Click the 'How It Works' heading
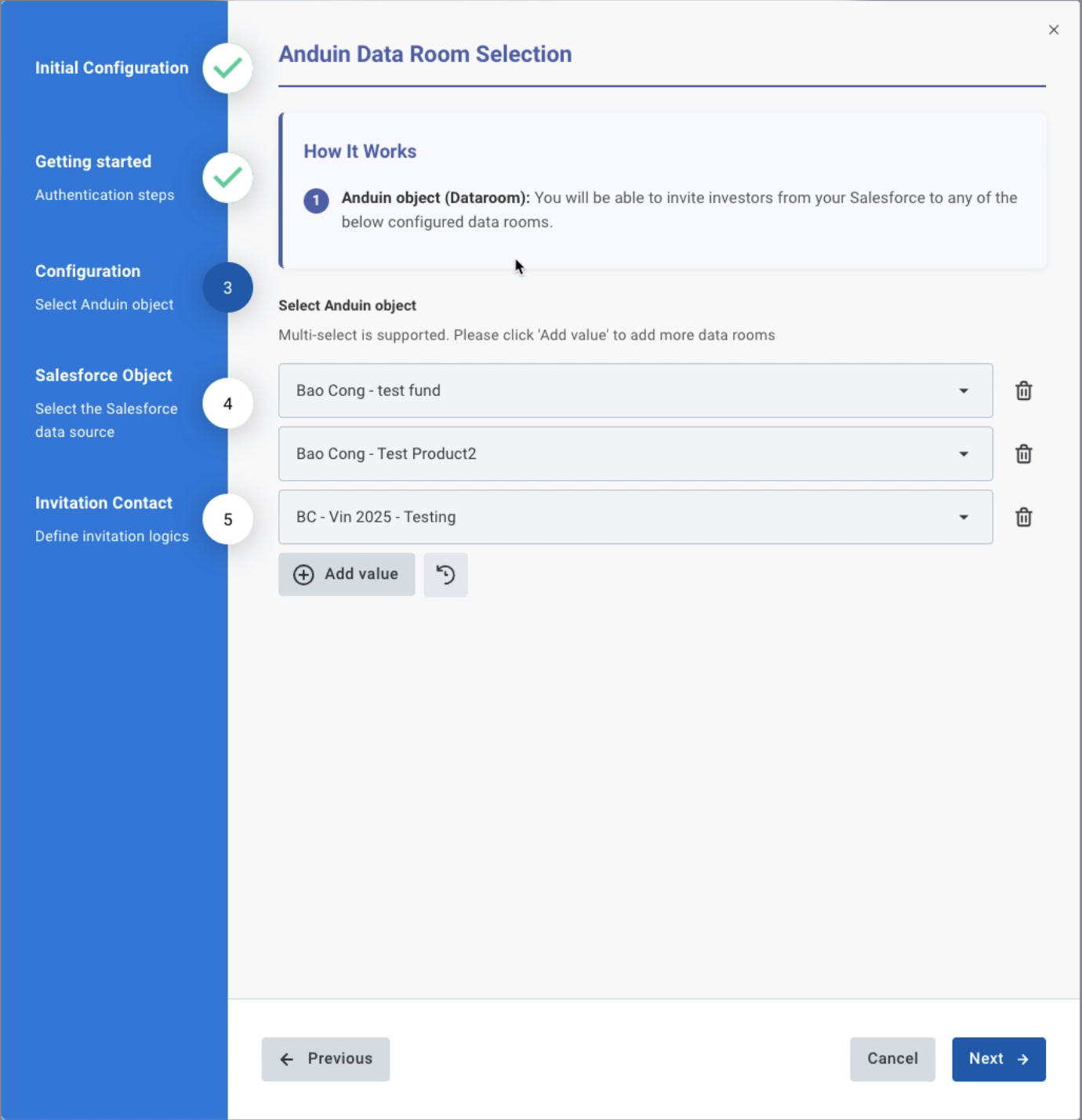 [360, 151]
